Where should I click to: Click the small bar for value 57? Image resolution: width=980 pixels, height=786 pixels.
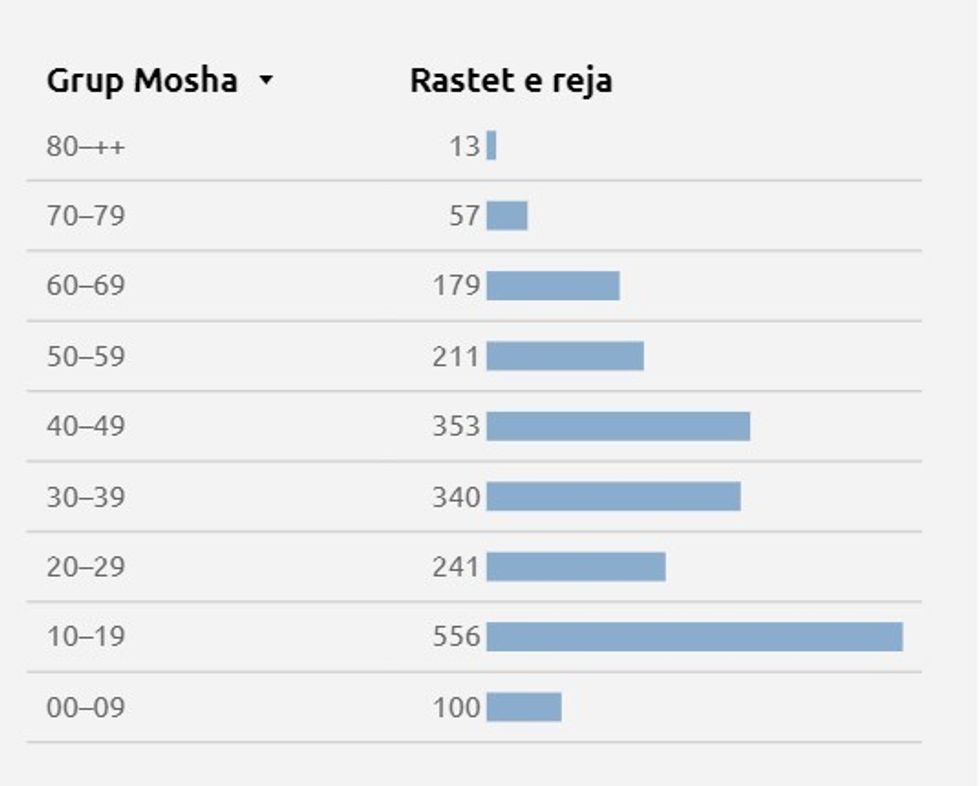[507, 216]
